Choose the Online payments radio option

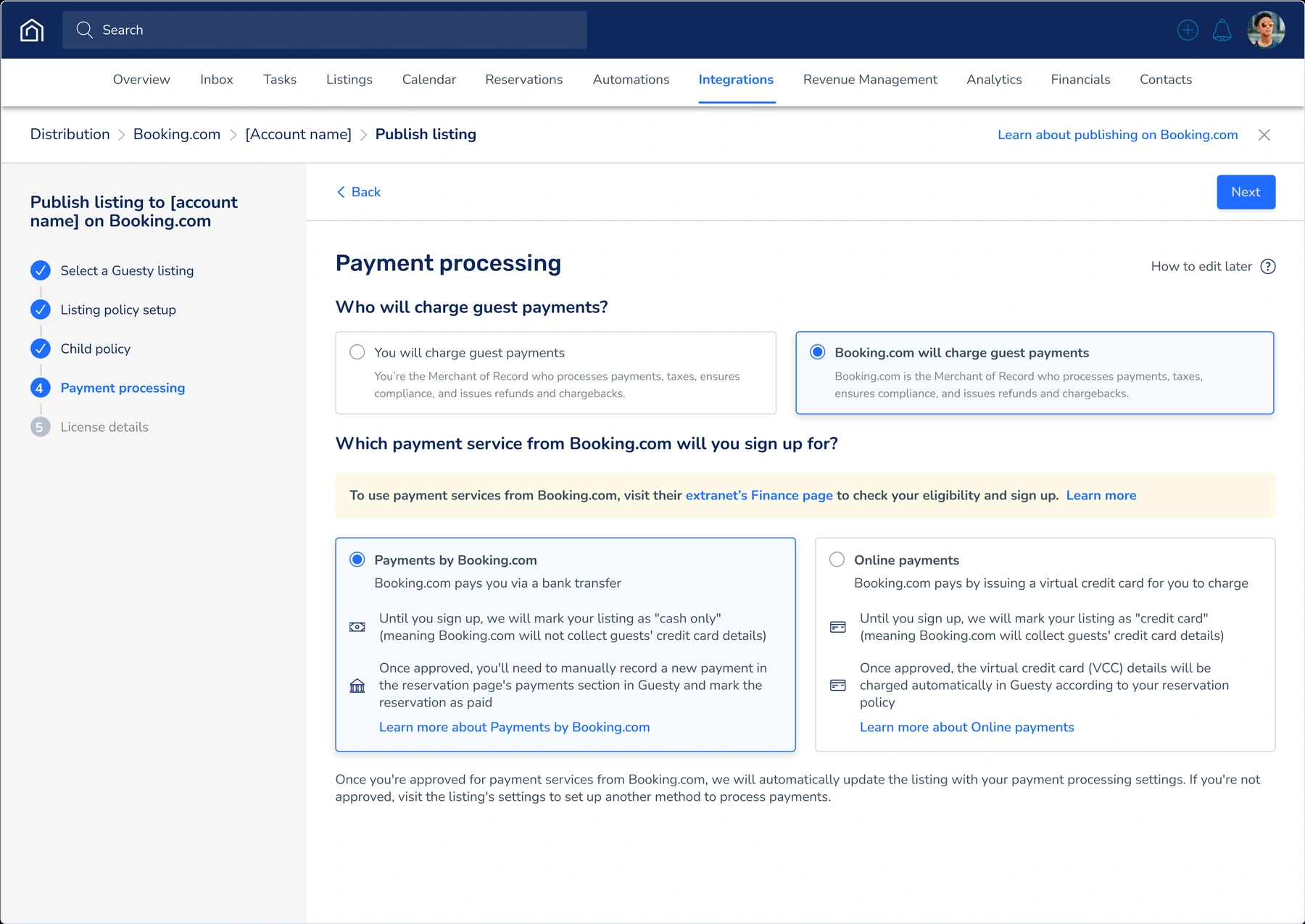pyautogui.click(x=837, y=559)
